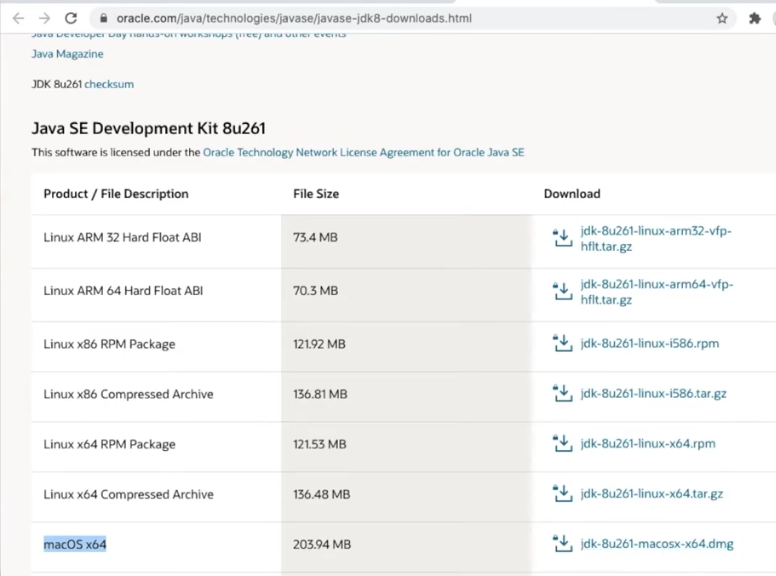This screenshot has height=576, width=776.
Task: Click download icon for Linux x86 RPM
Action: tap(561, 343)
